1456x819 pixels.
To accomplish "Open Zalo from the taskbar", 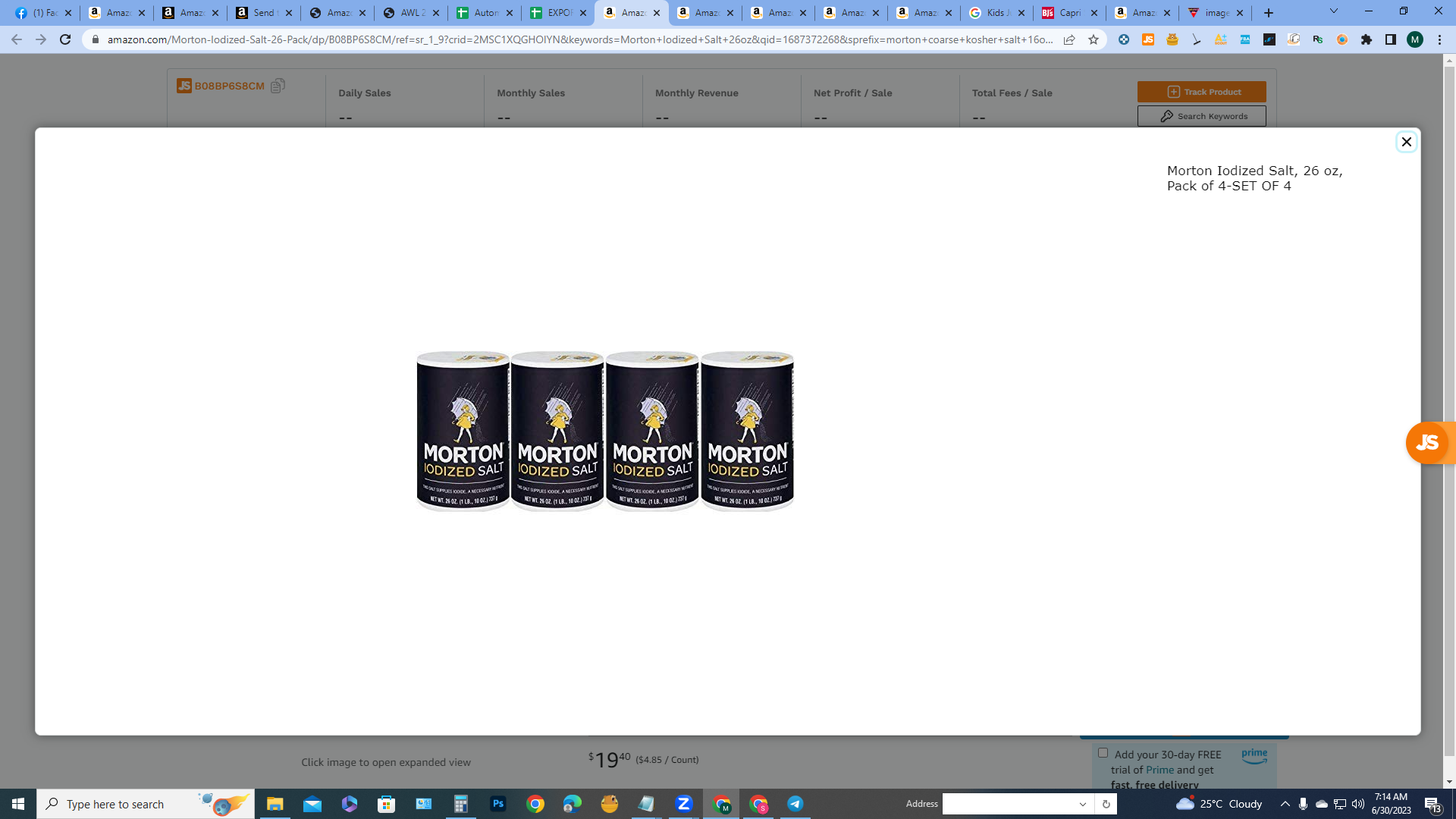I will 683,804.
